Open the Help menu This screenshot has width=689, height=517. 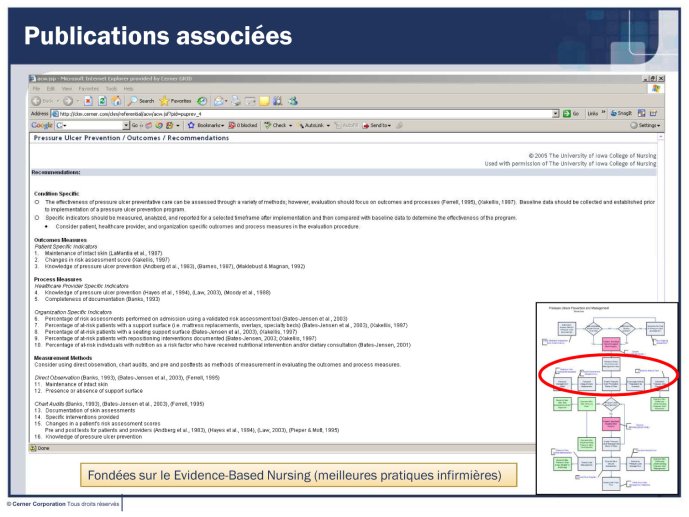point(128,88)
